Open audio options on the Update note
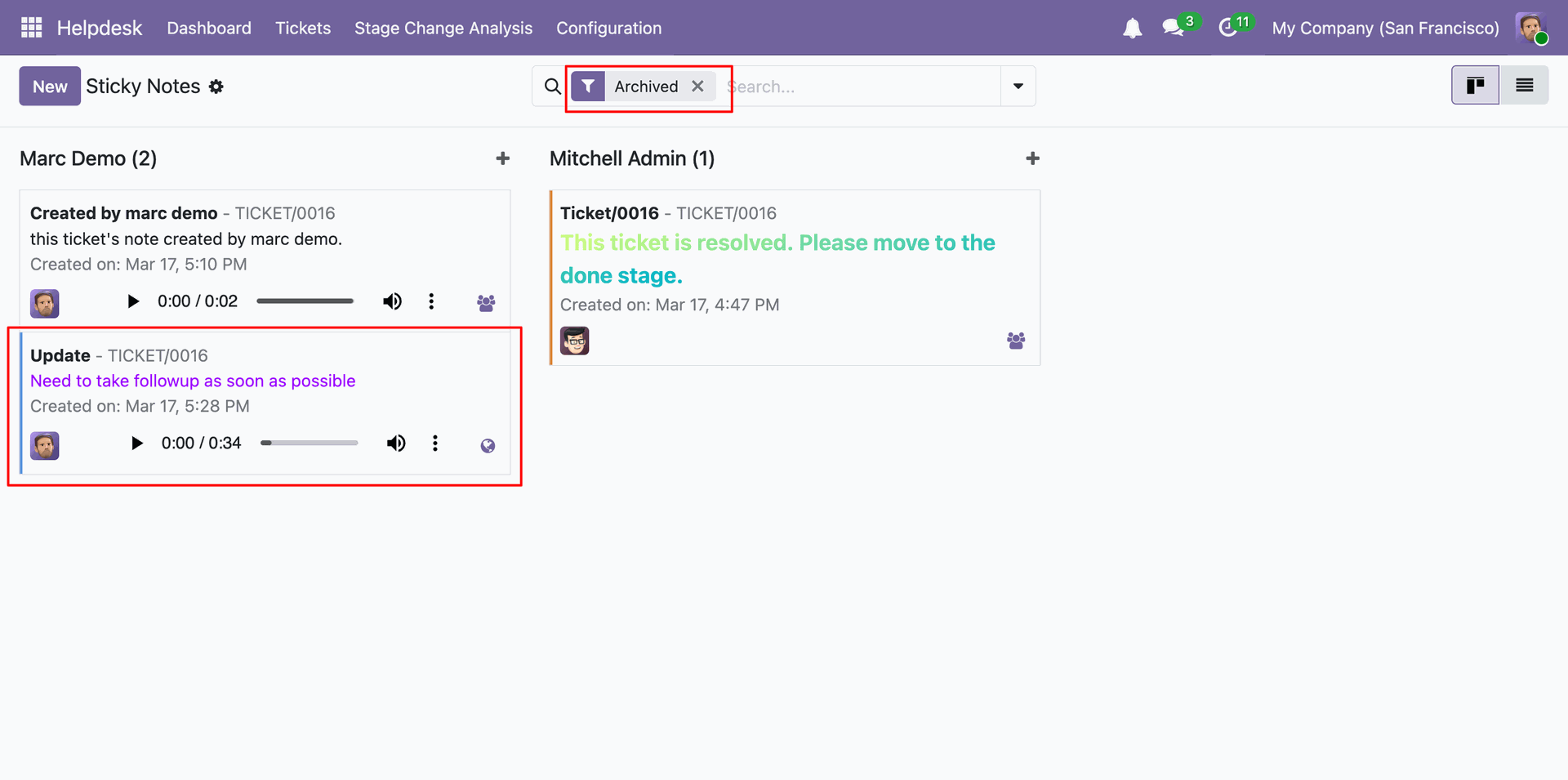Screen dimensions: 1568x780 point(435,443)
